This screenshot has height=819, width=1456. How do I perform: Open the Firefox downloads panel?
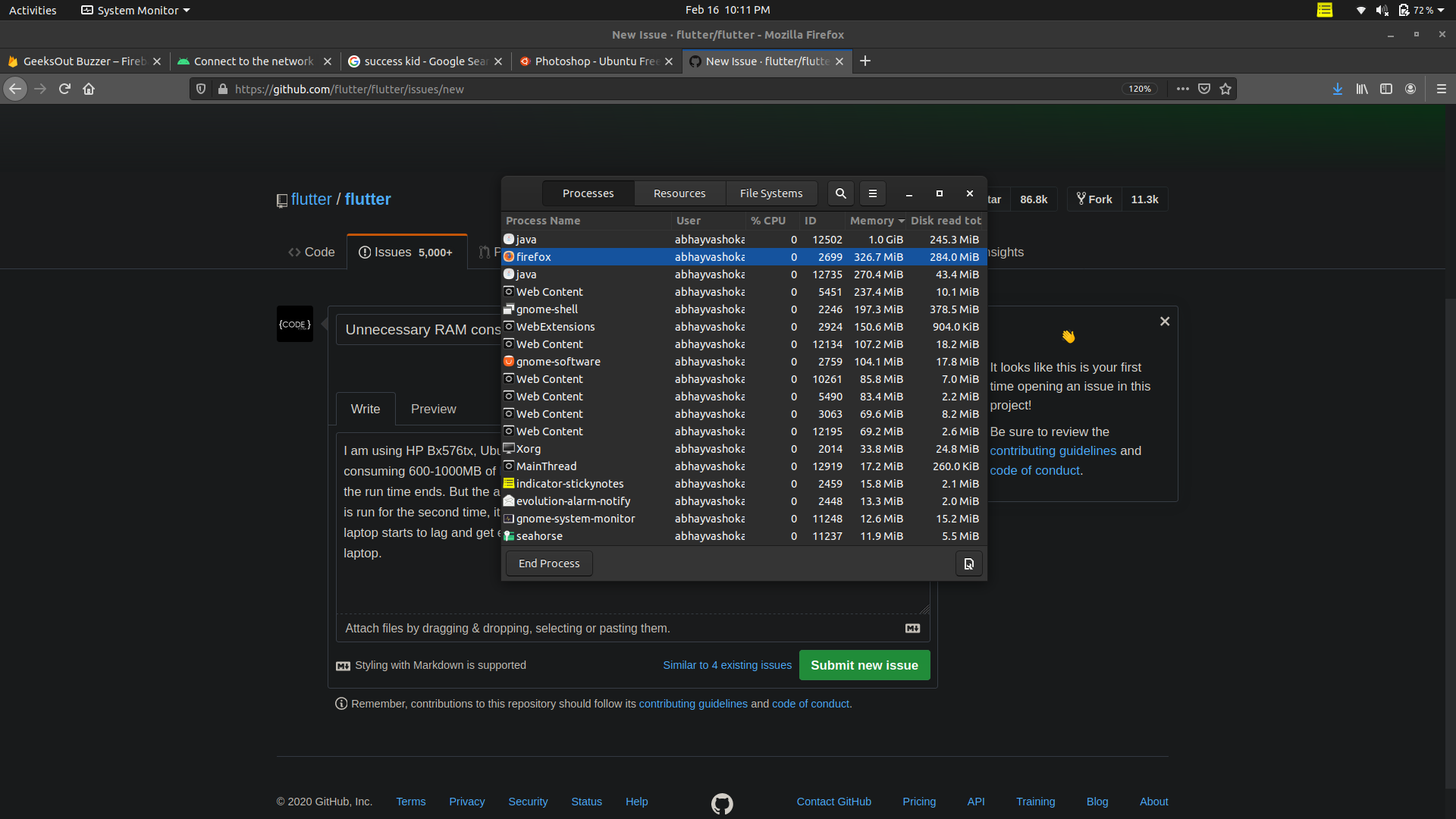click(x=1337, y=89)
